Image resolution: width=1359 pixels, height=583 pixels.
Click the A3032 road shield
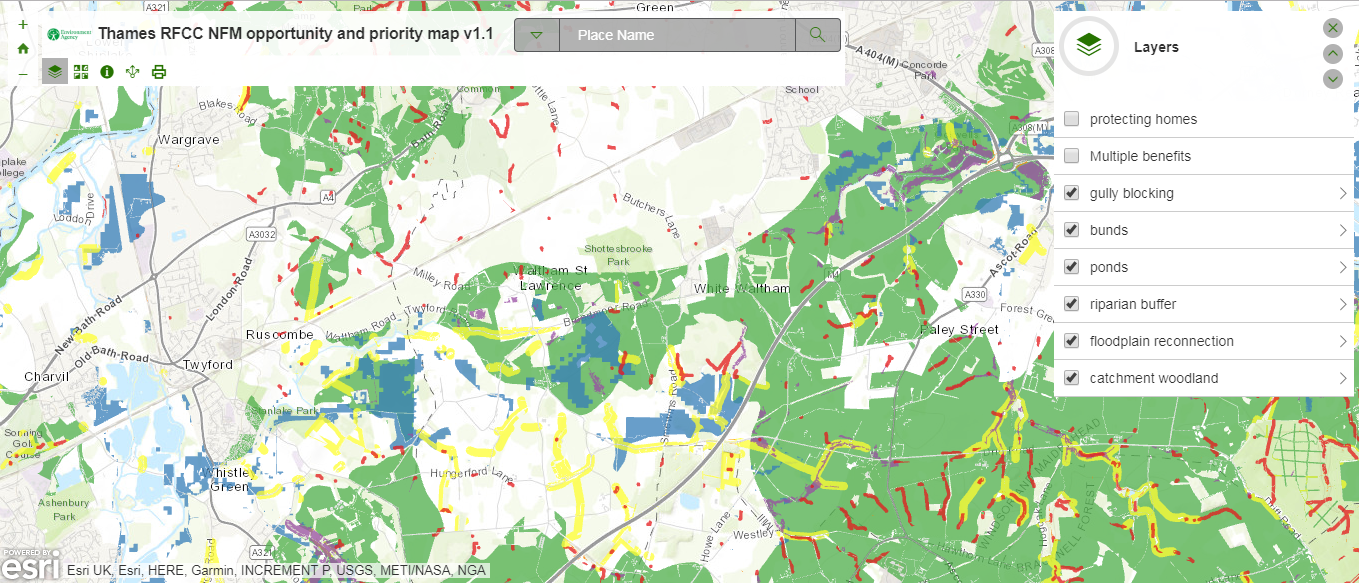coord(261,234)
